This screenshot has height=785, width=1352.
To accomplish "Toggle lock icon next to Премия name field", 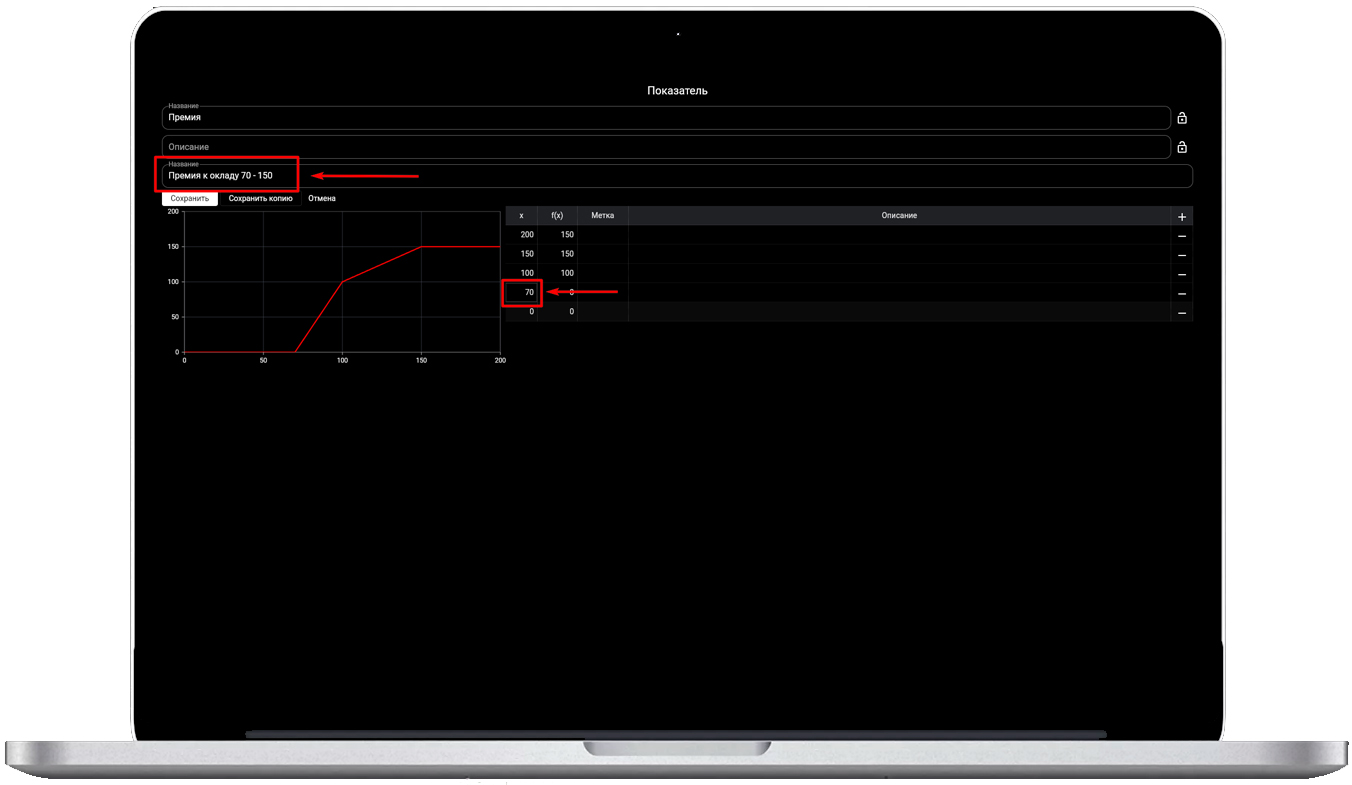I will coord(1182,118).
